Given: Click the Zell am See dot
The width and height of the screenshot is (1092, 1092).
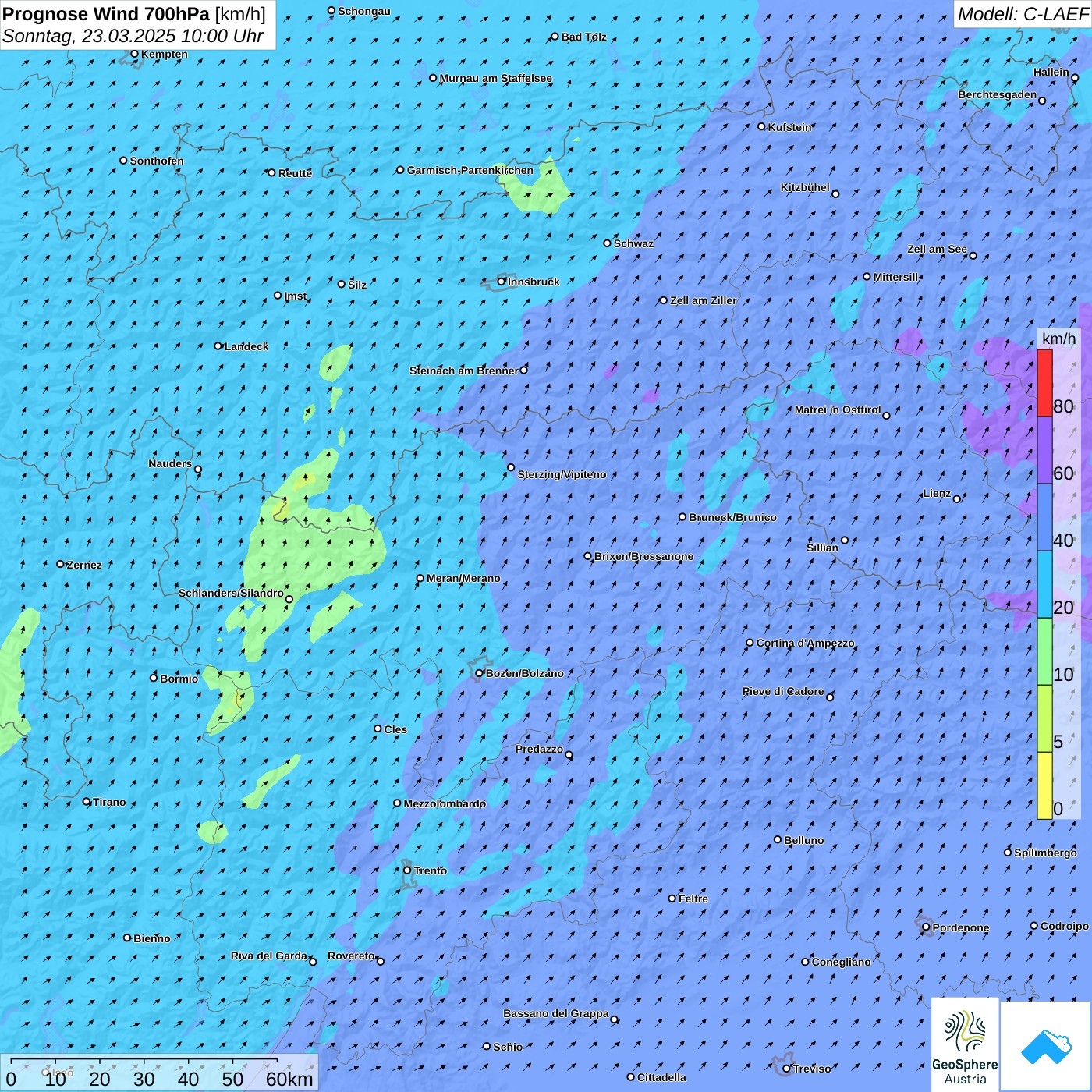Looking at the screenshot, I should (973, 255).
